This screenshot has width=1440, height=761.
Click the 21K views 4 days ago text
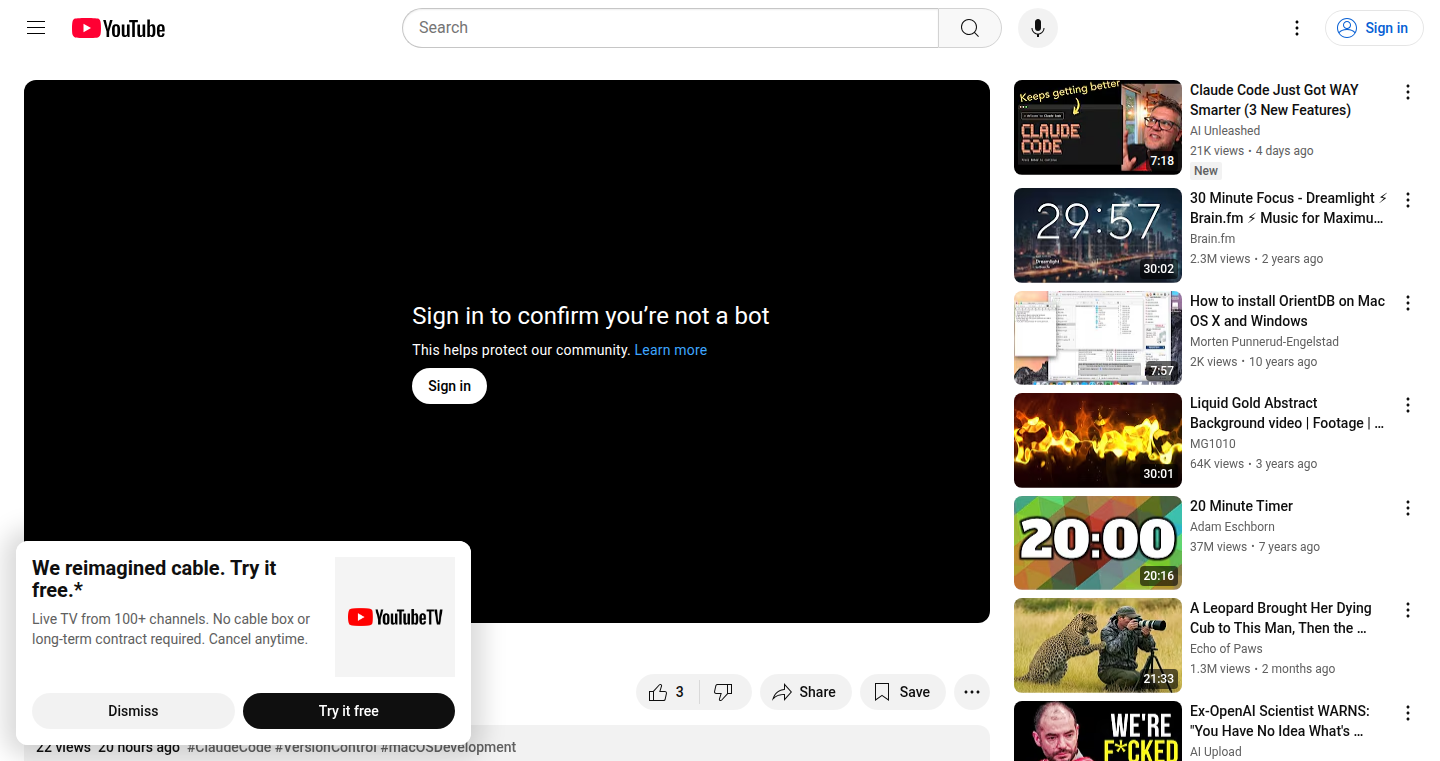(1252, 151)
